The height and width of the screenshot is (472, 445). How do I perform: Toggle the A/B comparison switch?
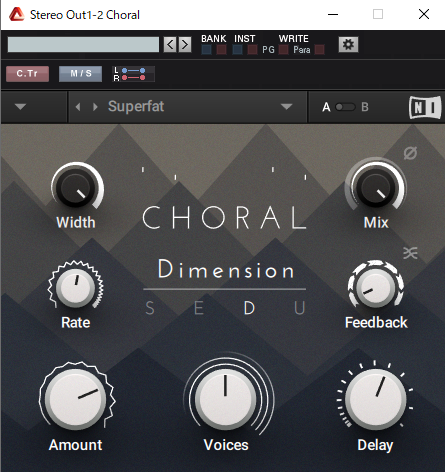coord(345,107)
